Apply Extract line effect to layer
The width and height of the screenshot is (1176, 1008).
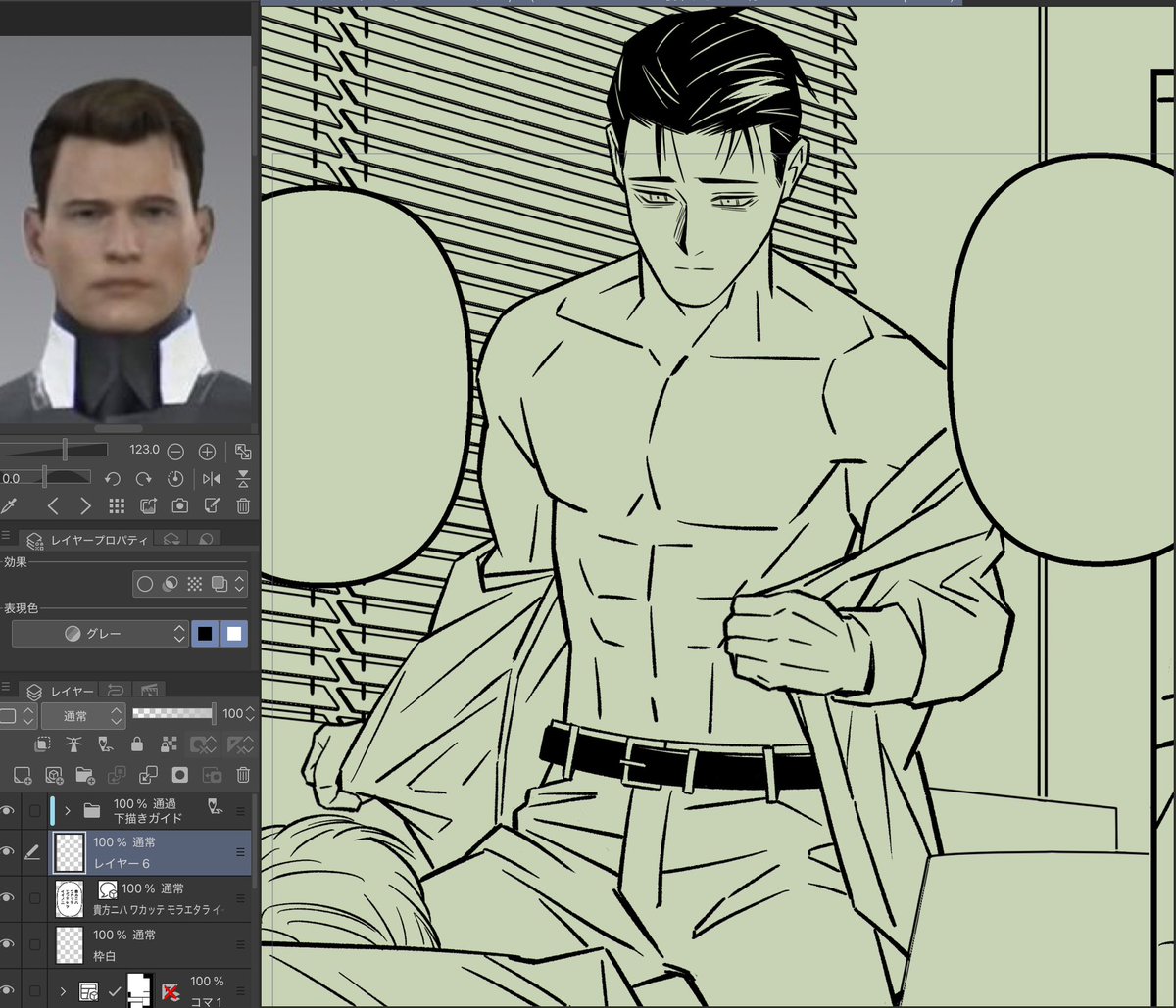[170, 585]
